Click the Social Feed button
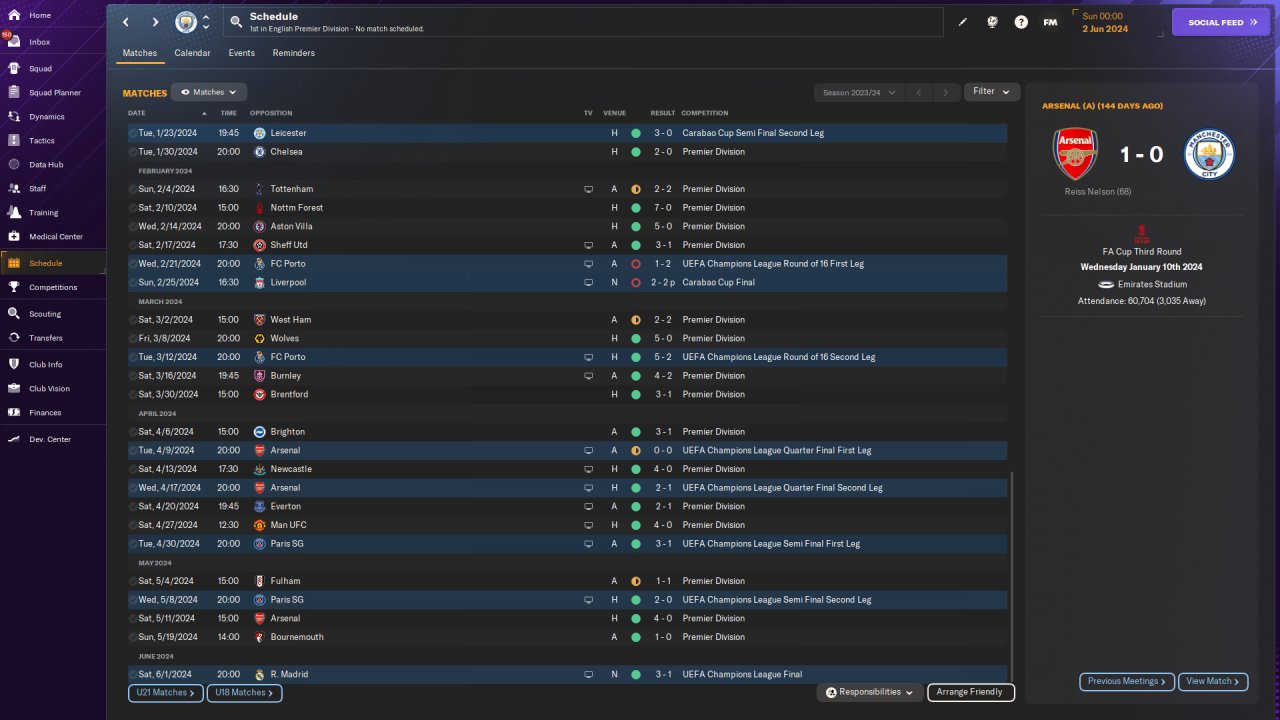Image resolution: width=1280 pixels, height=720 pixels. coord(1220,22)
